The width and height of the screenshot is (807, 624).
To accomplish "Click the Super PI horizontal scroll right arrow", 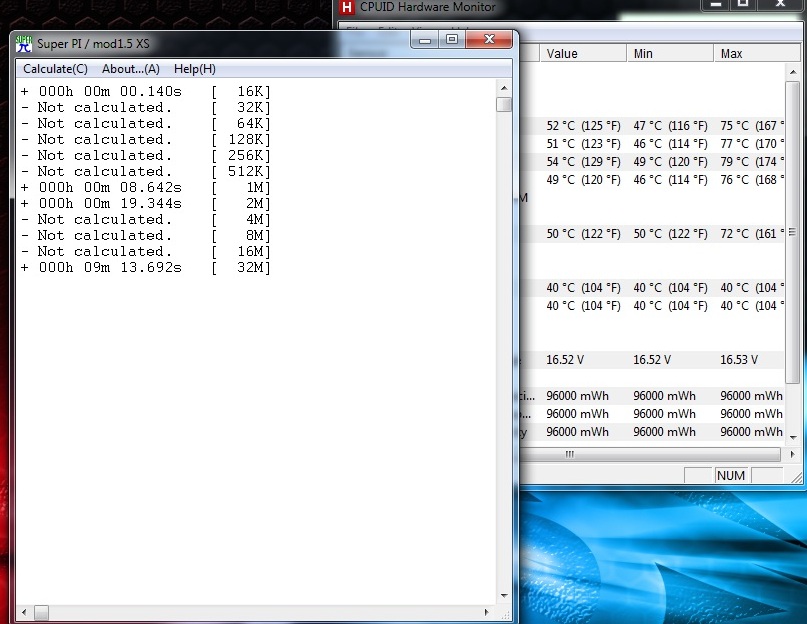I will tap(487, 613).
